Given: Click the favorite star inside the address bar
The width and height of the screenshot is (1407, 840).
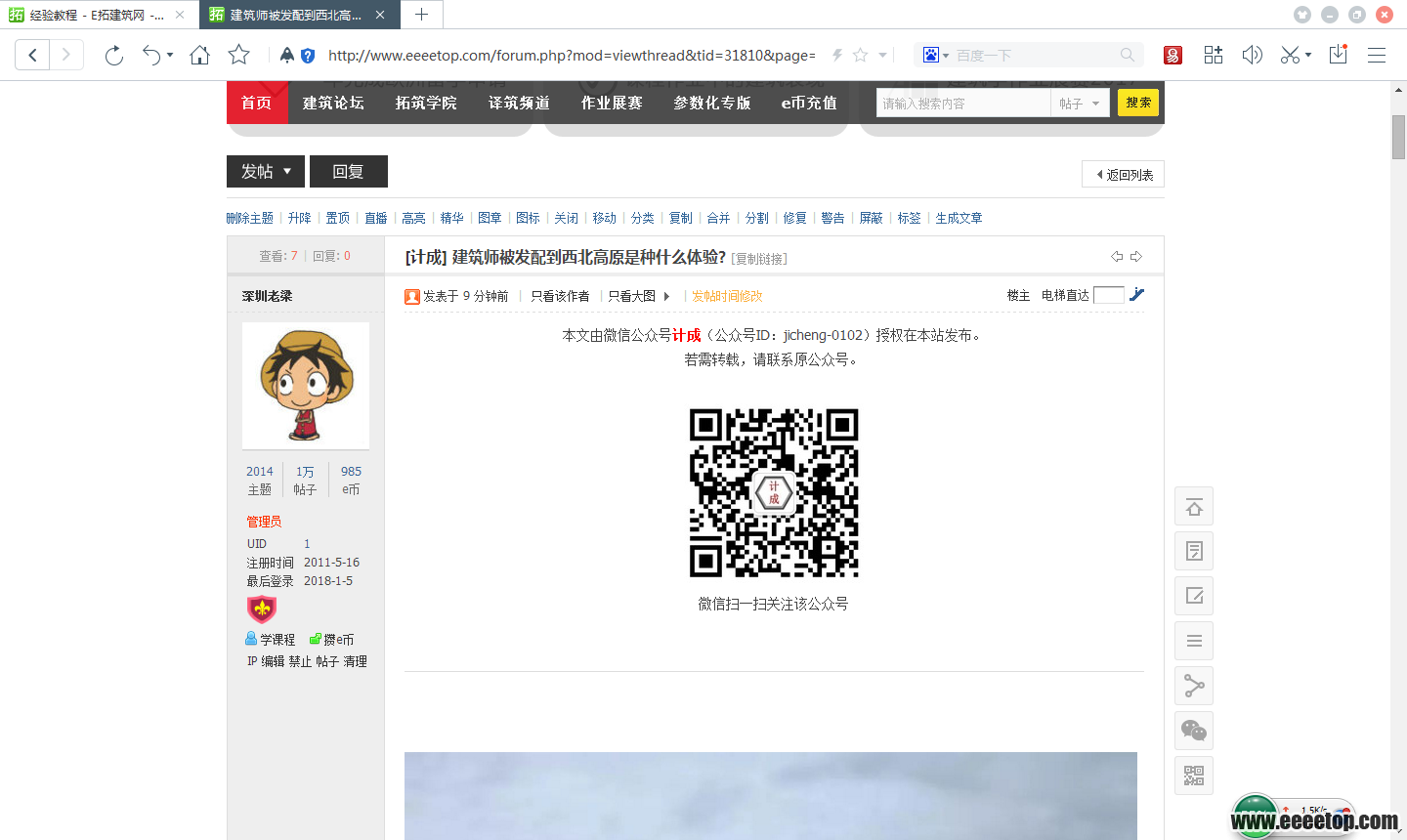Looking at the screenshot, I should click(x=860, y=56).
